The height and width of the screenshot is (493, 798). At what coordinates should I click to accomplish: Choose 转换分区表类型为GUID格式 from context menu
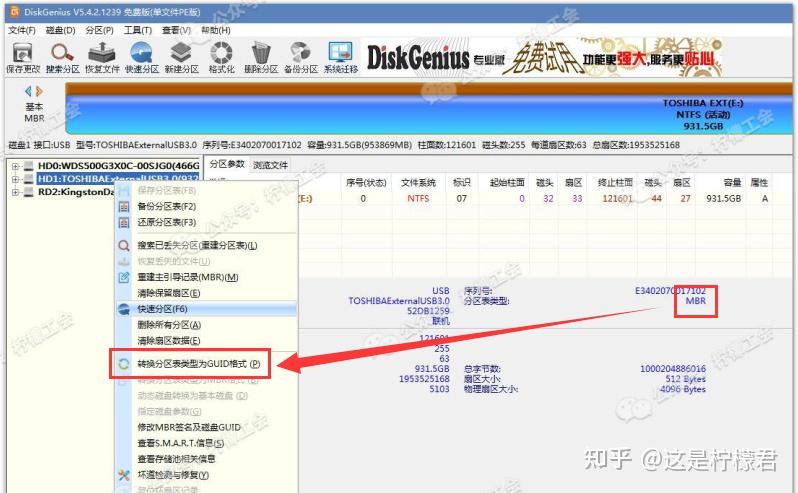tap(198, 364)
